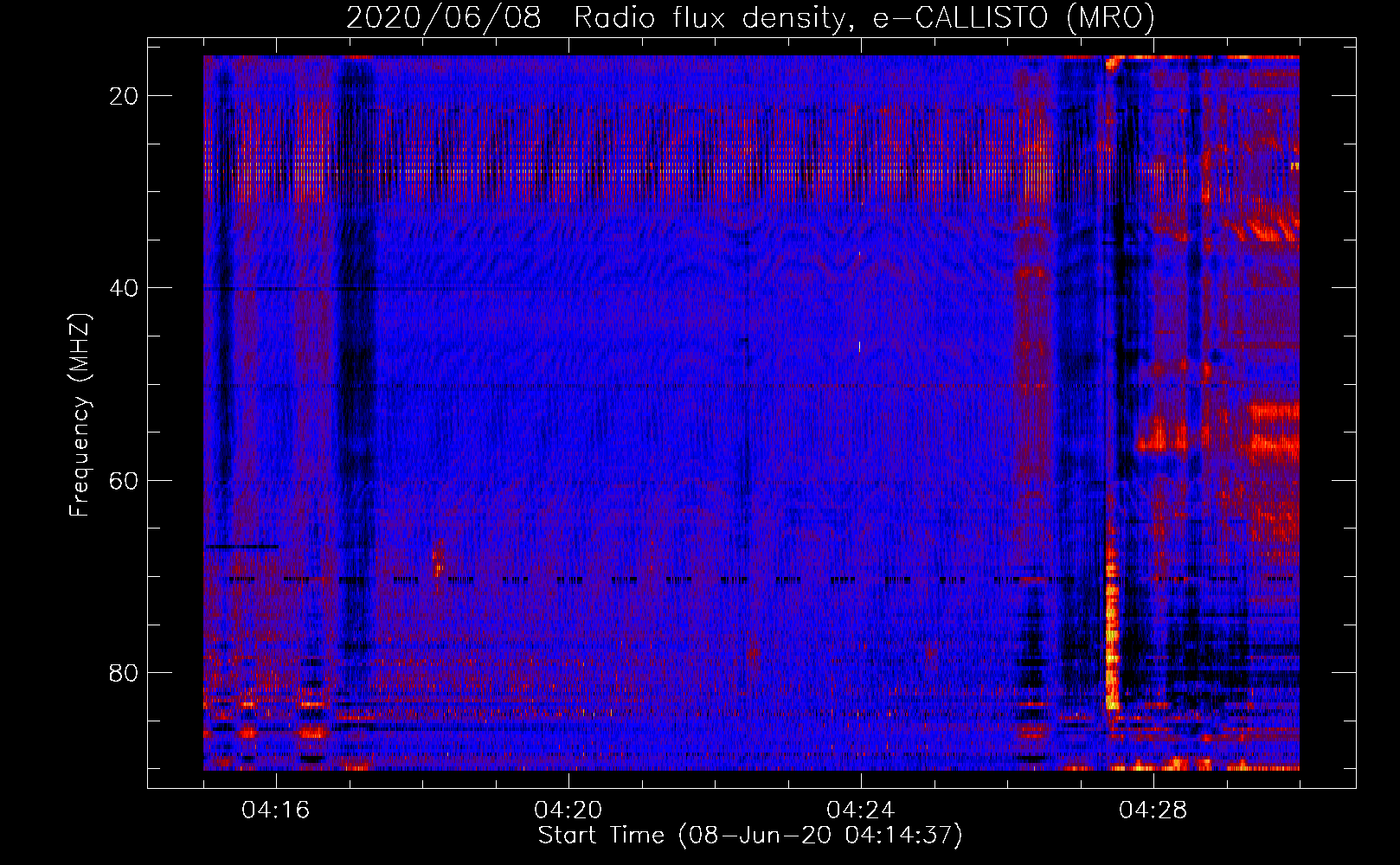Click the time tick label '04:16'

pos(276,811)
